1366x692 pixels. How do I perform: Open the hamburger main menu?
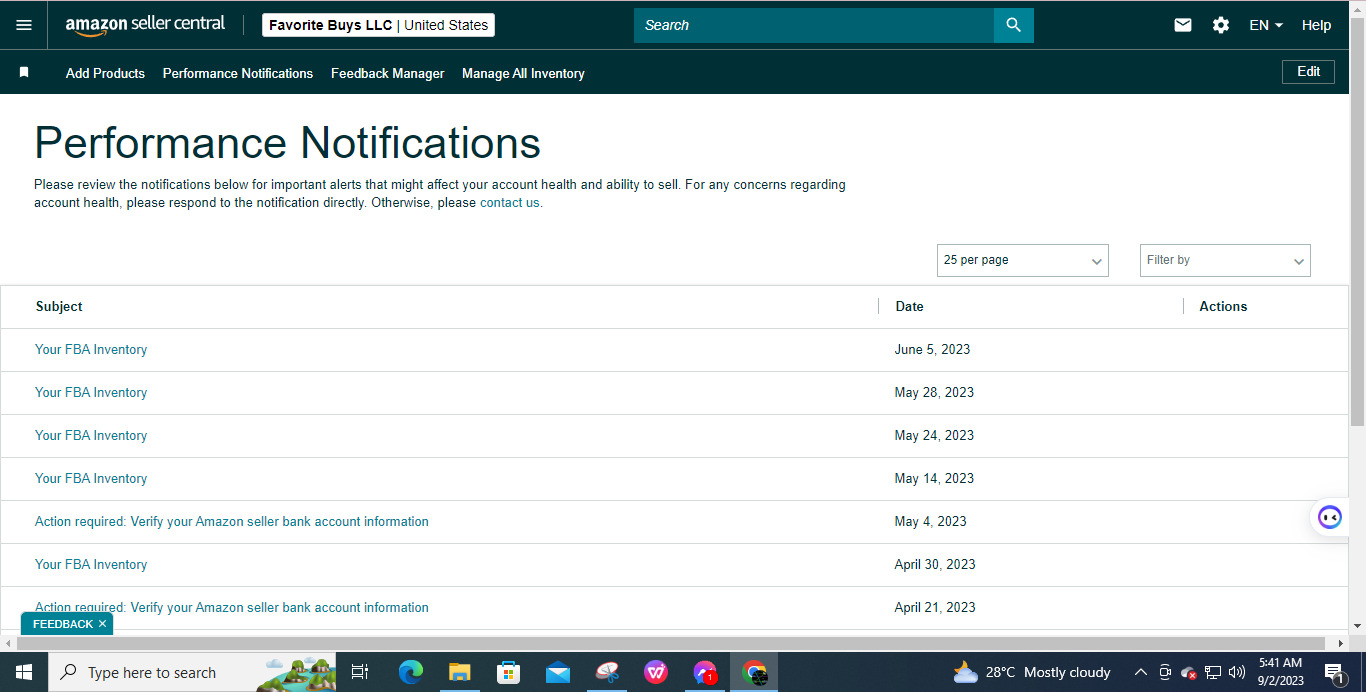click(24, 25)
